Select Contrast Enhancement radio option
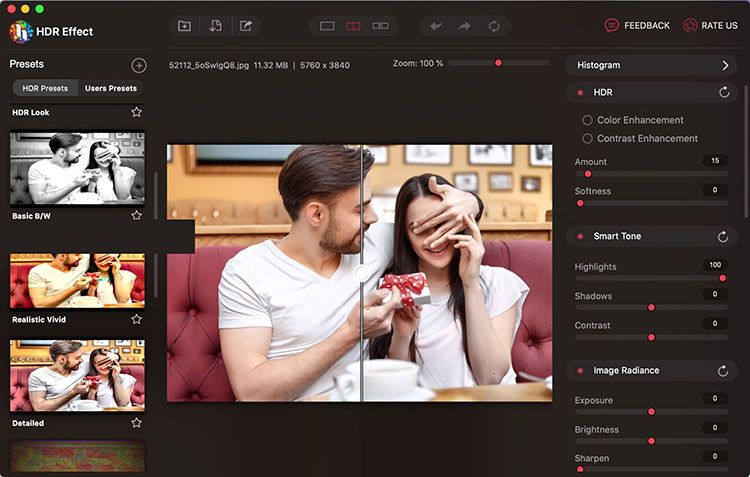 click(587, 139)
